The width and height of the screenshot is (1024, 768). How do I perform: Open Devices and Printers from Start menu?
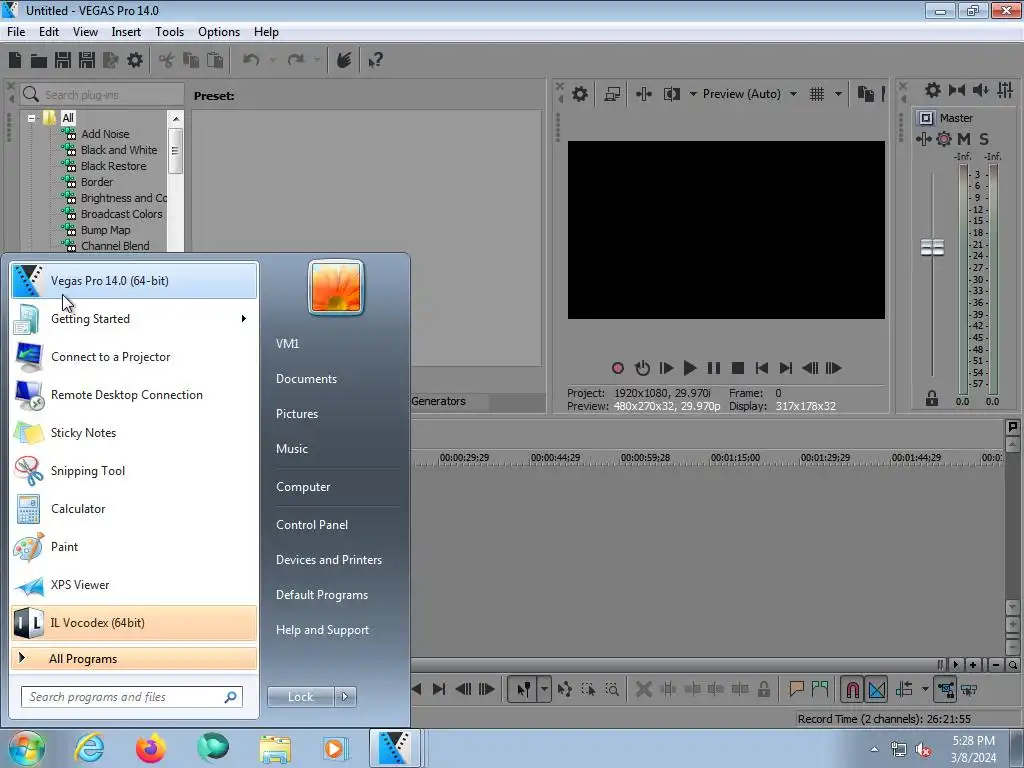coord(328,560)
